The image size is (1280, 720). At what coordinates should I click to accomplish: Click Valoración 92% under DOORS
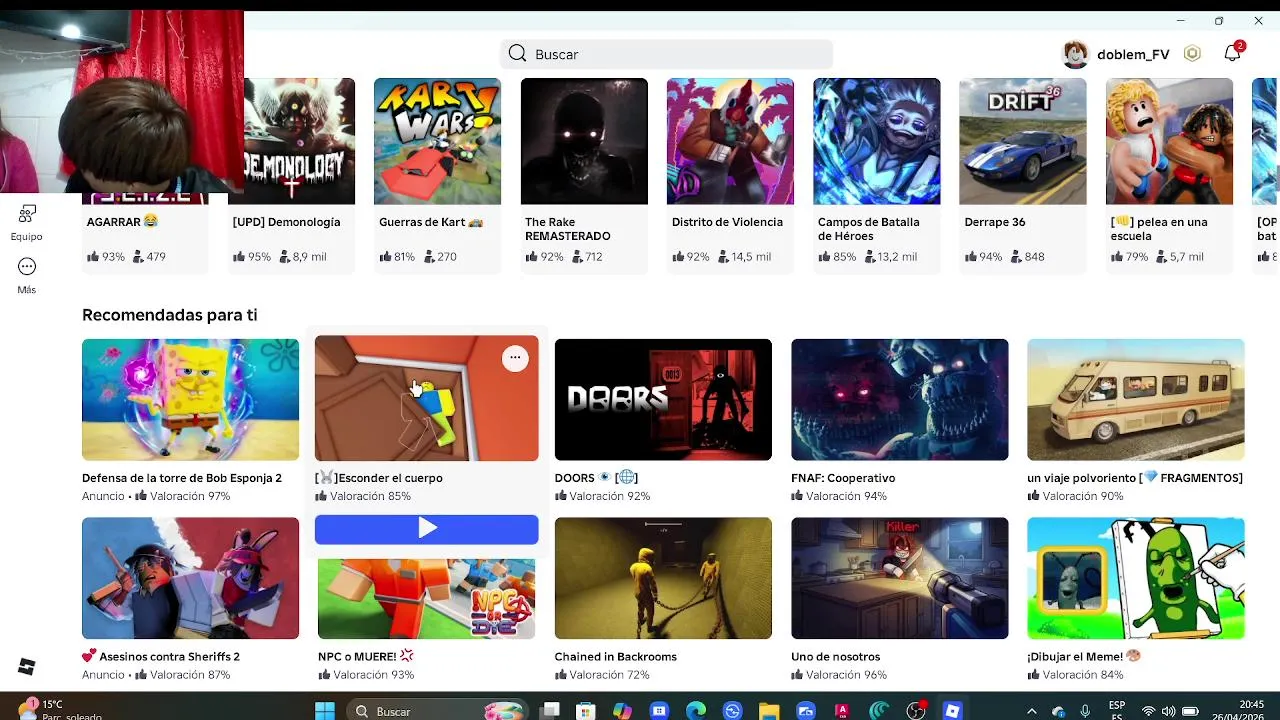click(602, 496)
